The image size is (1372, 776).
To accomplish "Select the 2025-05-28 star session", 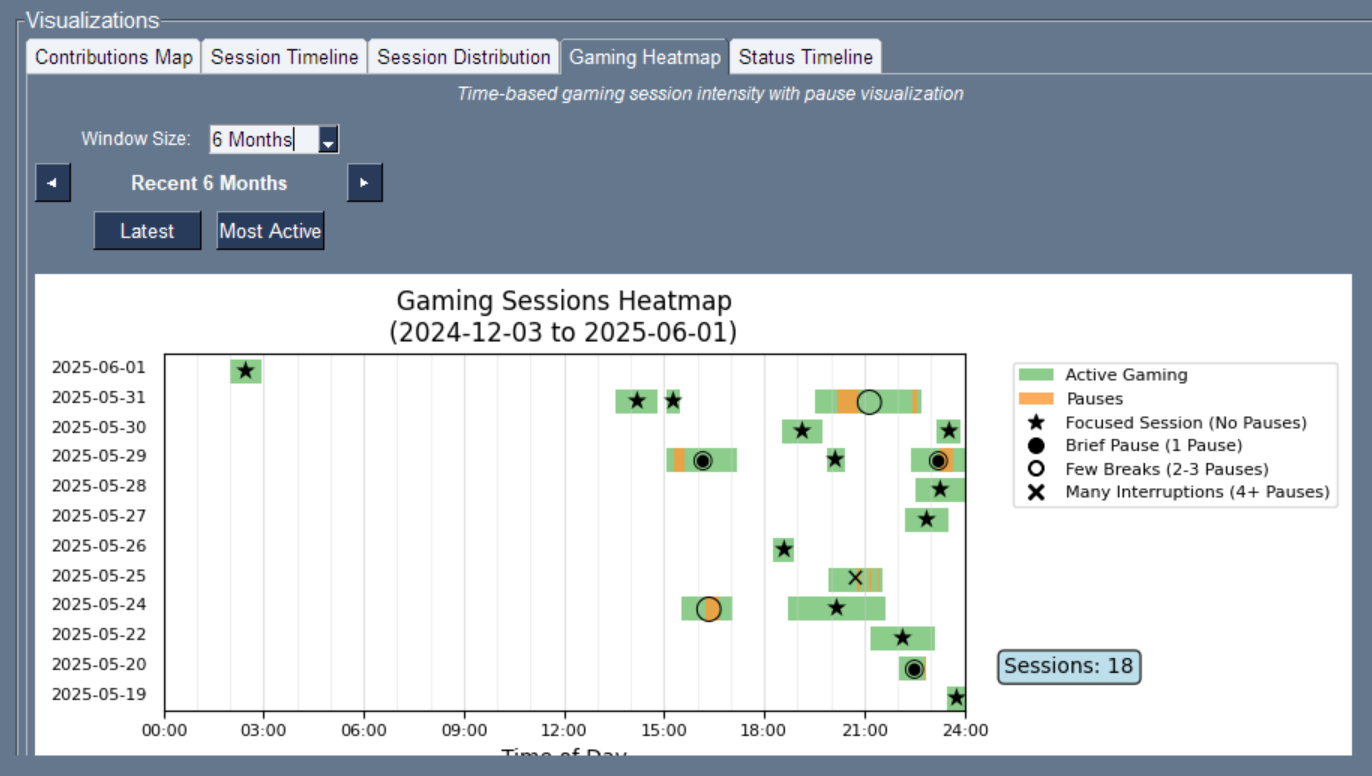I will [x=940, y=489].
